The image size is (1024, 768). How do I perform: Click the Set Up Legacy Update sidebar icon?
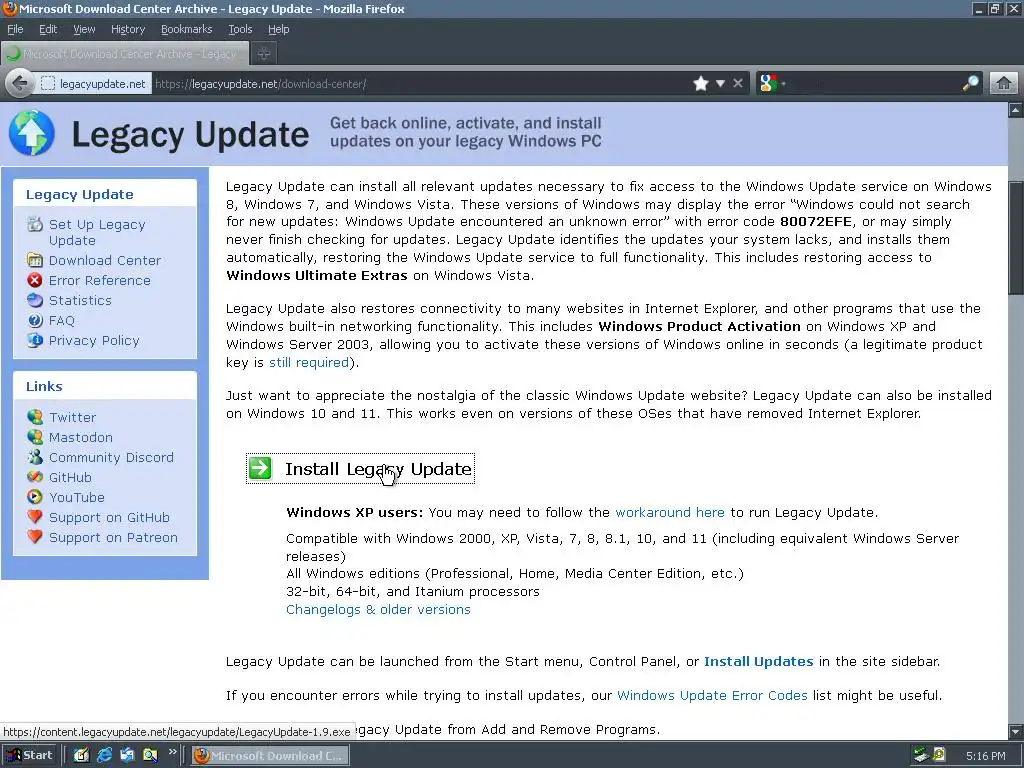[35, 224]
